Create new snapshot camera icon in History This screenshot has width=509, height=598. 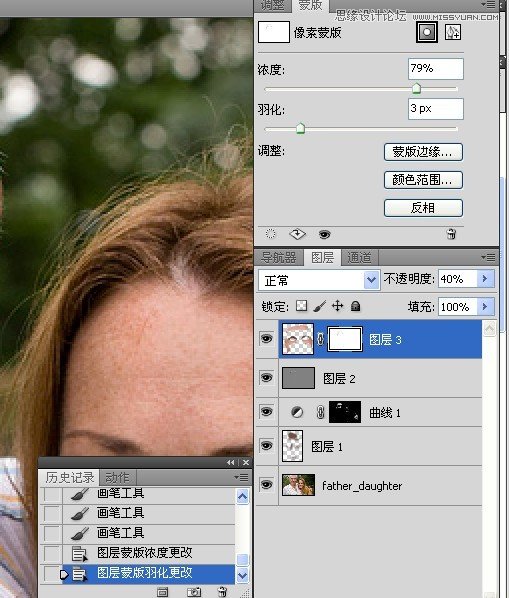tap(194, 592)
